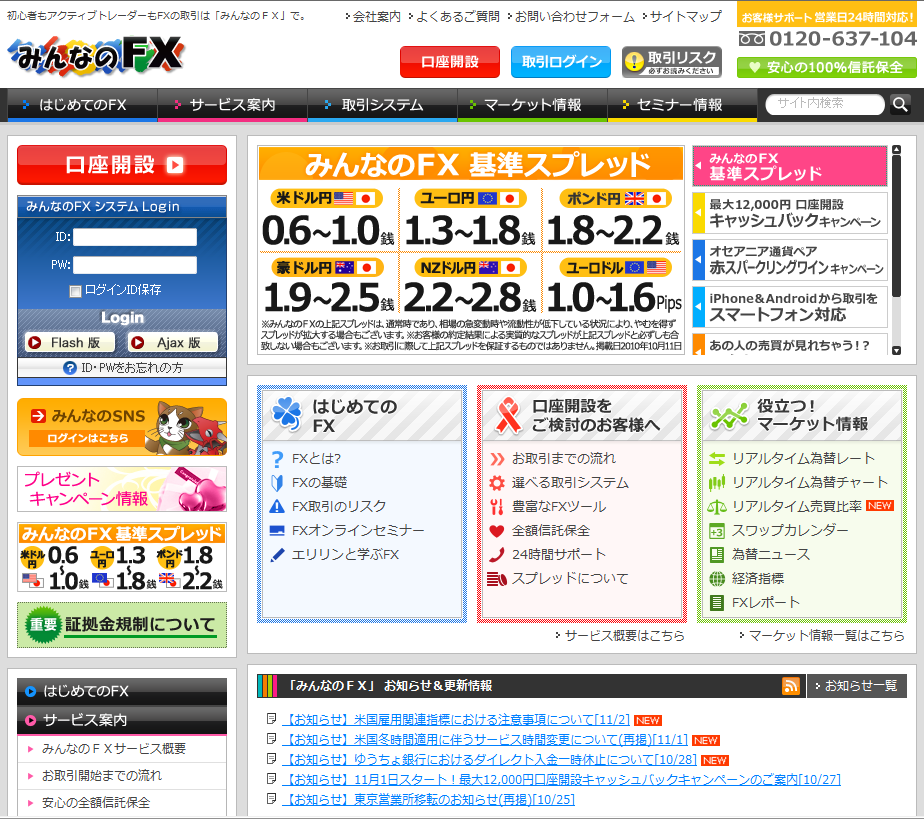Click the red 口座開設 header button
Viewport: 924px width, 819px height.
point(450,62)
